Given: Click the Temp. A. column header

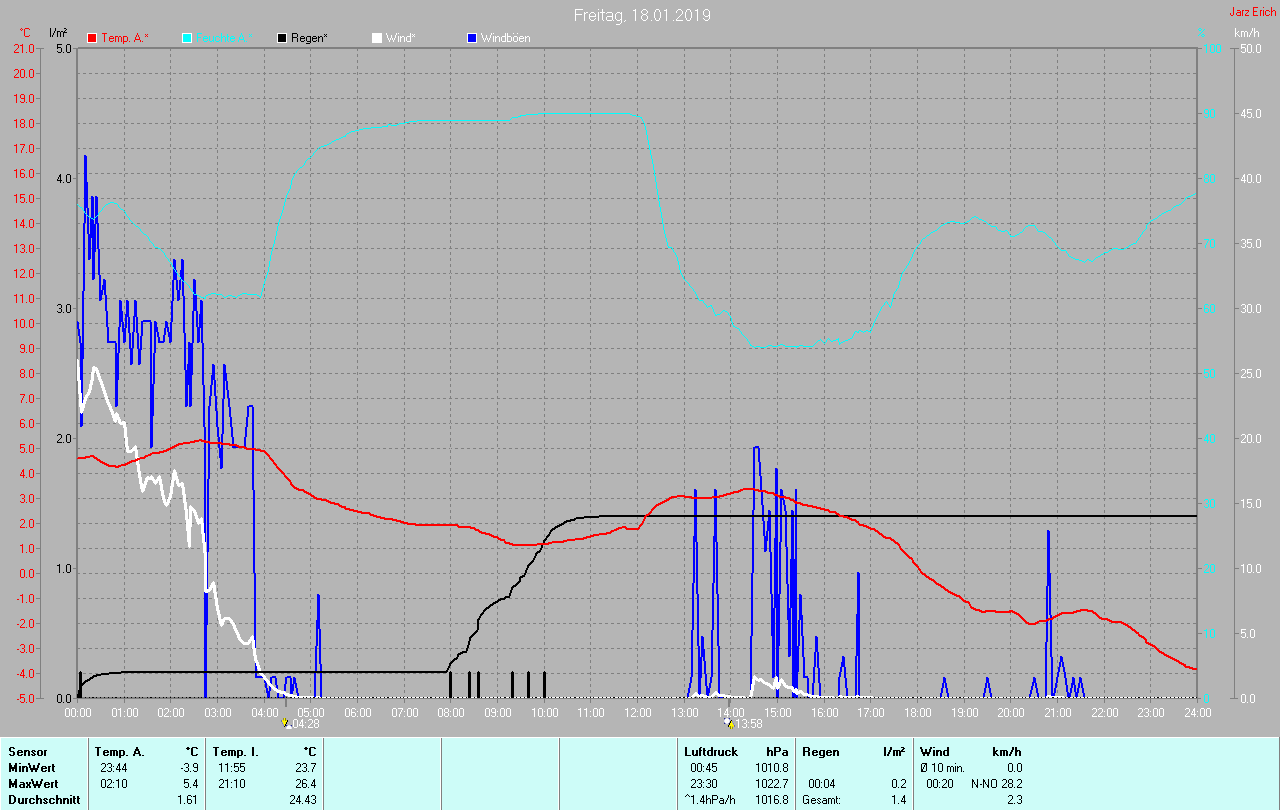Looking at the screenshot, I should tap(119, 751).
